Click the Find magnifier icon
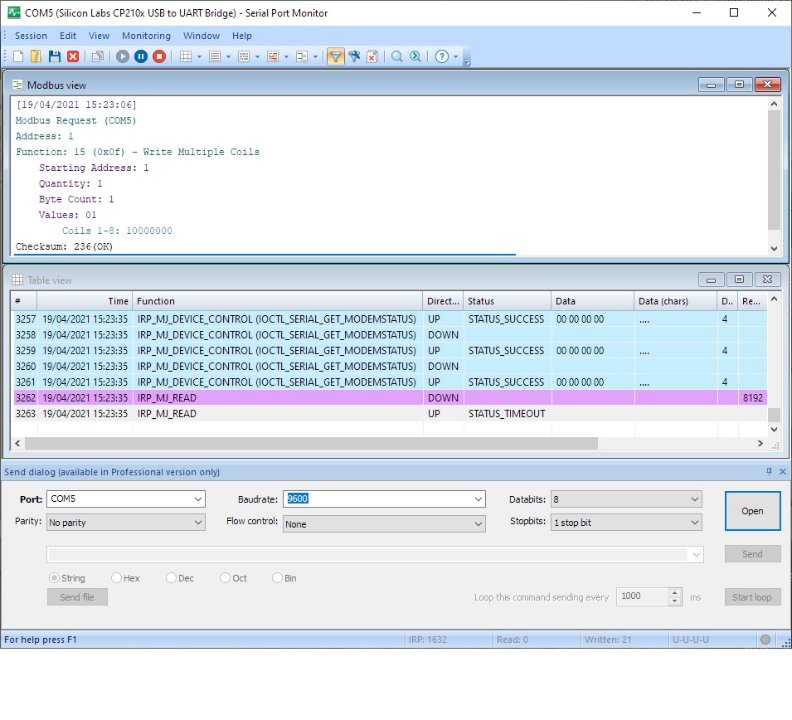Screen dimensions: 792x720 click(397, 57)
